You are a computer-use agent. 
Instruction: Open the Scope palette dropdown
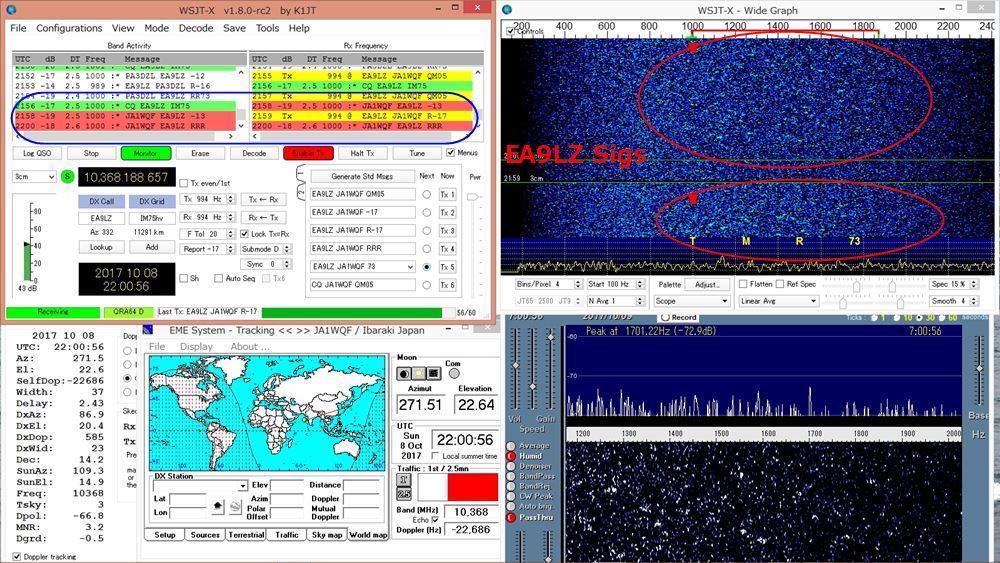coord(691,301)
